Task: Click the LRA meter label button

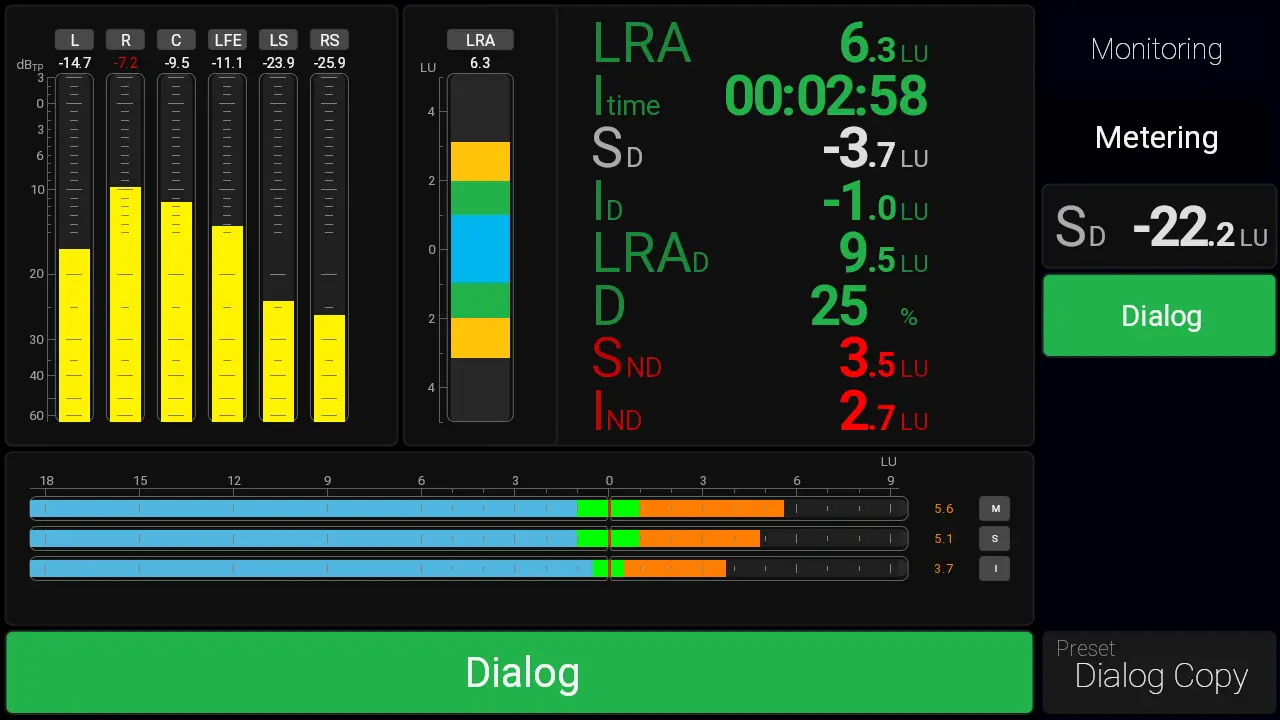Action: tap(480, 40)
